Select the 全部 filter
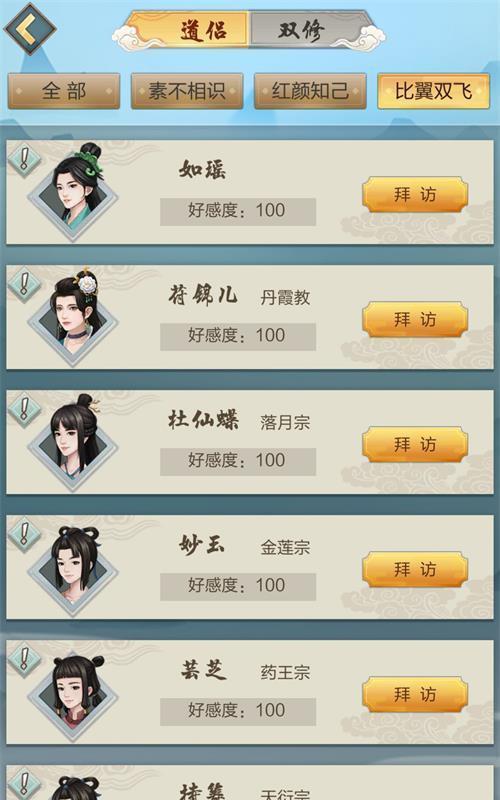Screen dimensions: 500x800 point(64,91)
